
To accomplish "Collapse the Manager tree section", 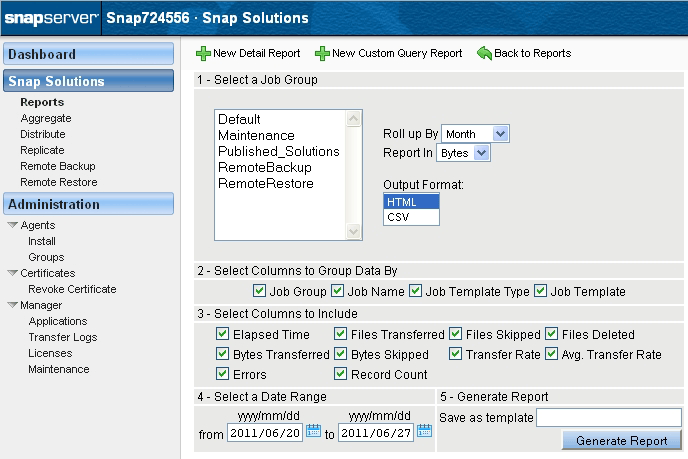I will (13, 305).
